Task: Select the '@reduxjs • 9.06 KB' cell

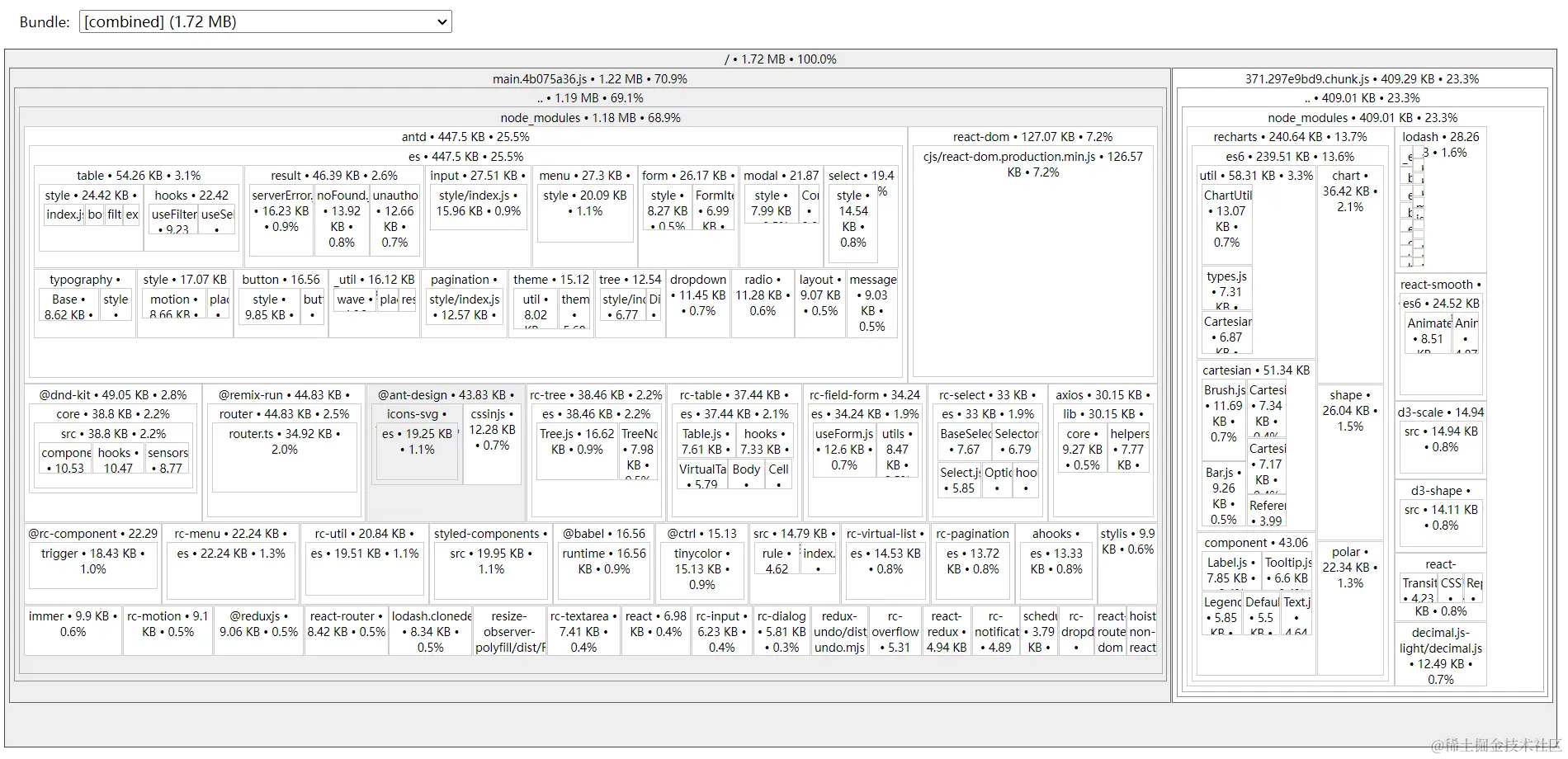Action: click(258, 632)
